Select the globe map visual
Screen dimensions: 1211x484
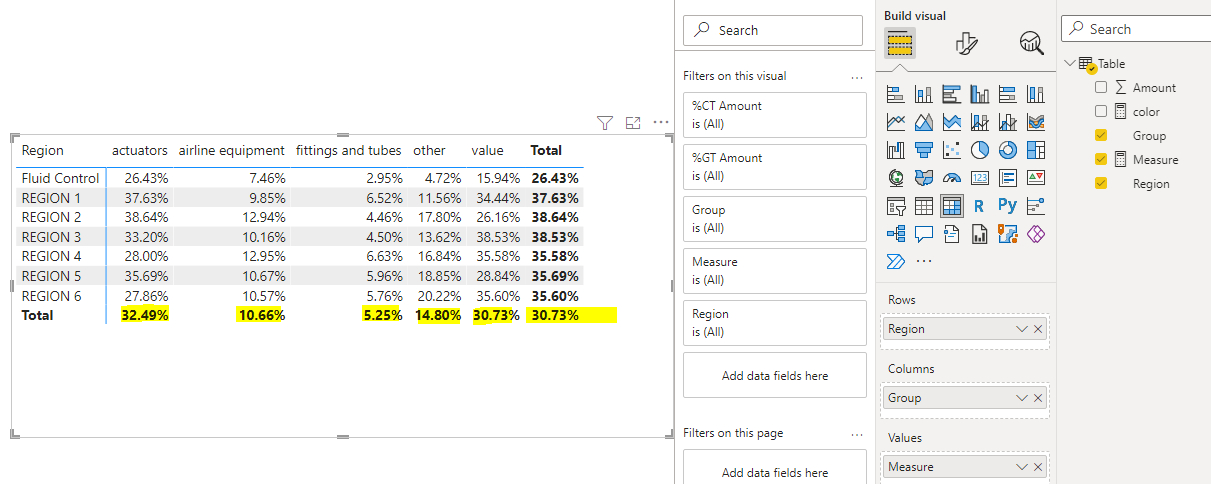coord(896,178)
